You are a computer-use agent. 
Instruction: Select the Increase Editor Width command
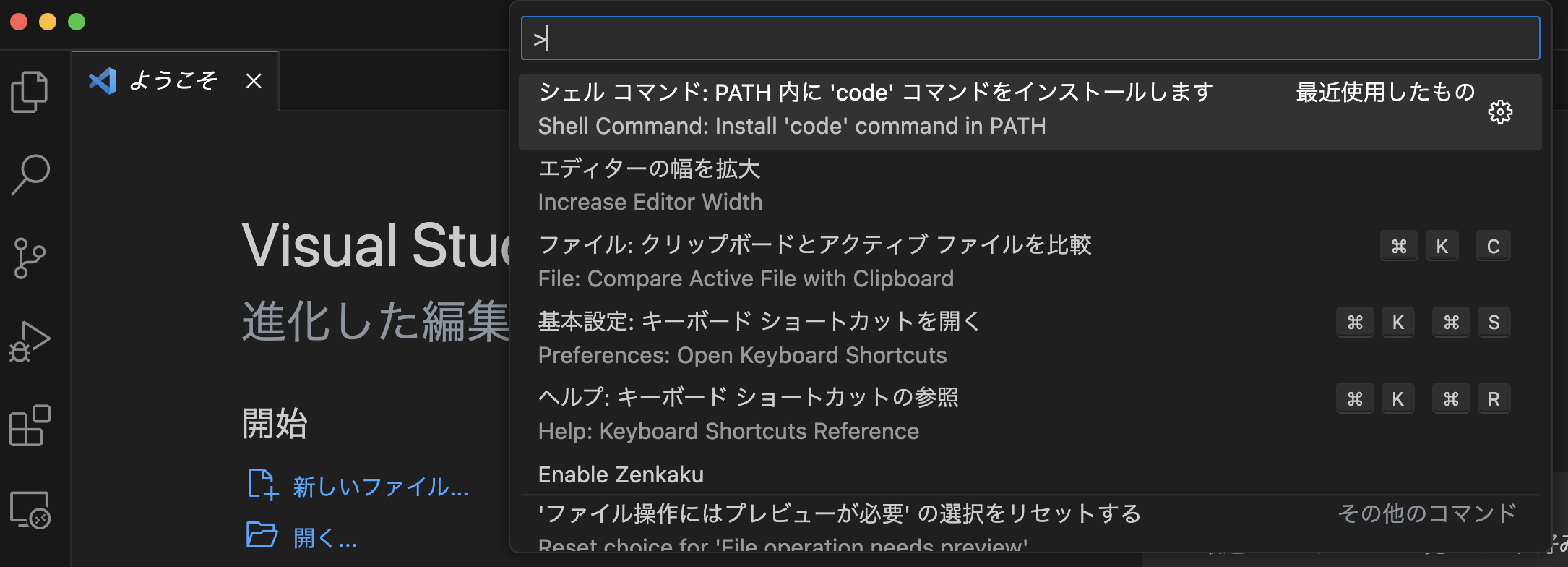coord(650,185)
